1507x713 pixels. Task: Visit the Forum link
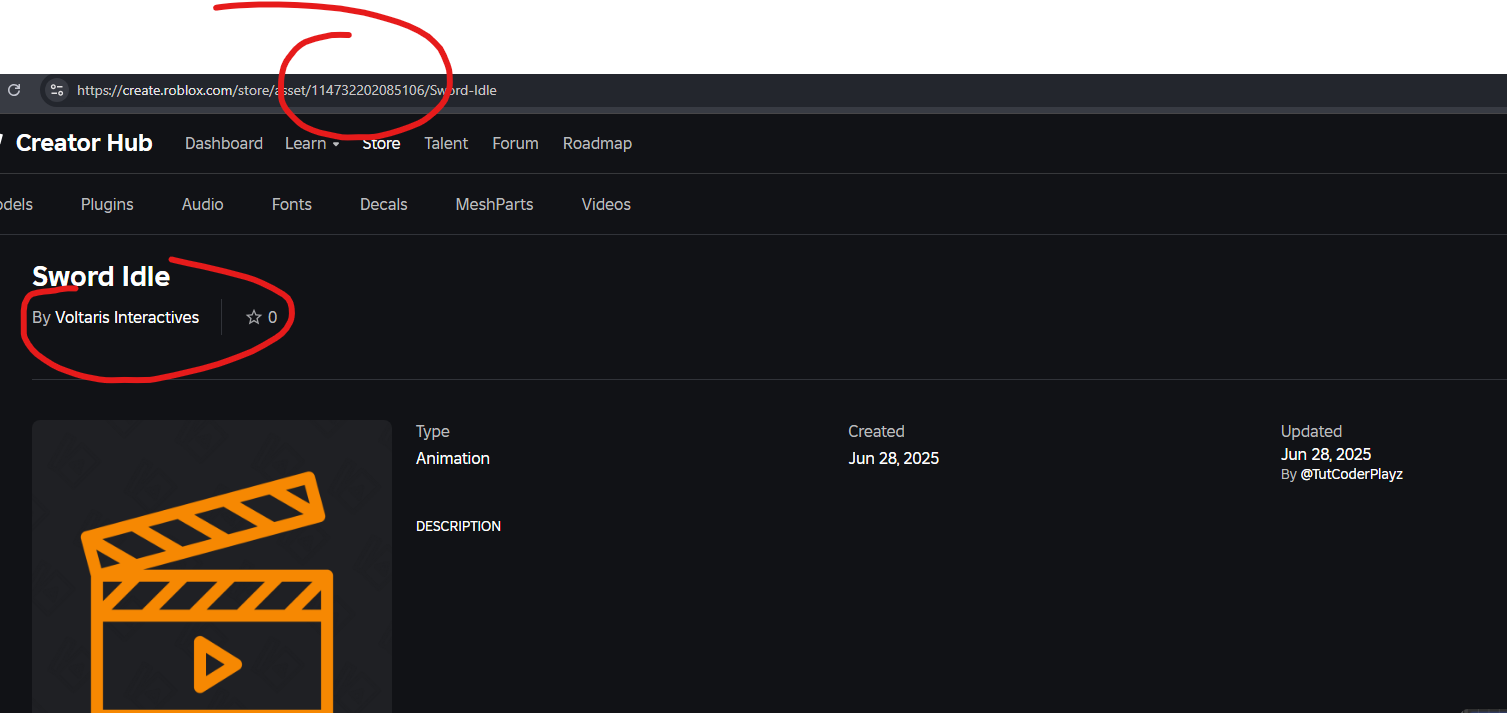(515, 143)
